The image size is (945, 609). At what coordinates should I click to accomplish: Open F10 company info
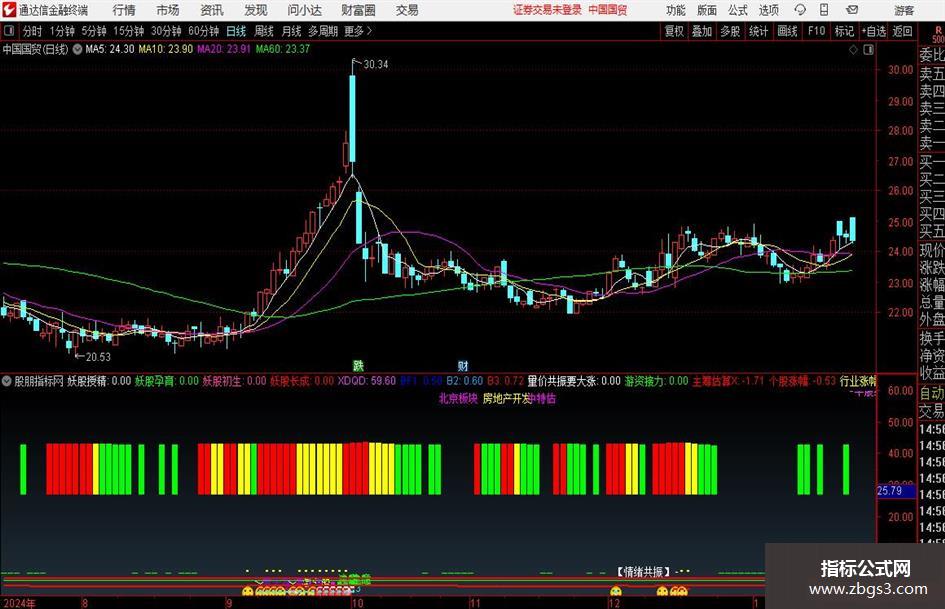[x=816, y=31]
